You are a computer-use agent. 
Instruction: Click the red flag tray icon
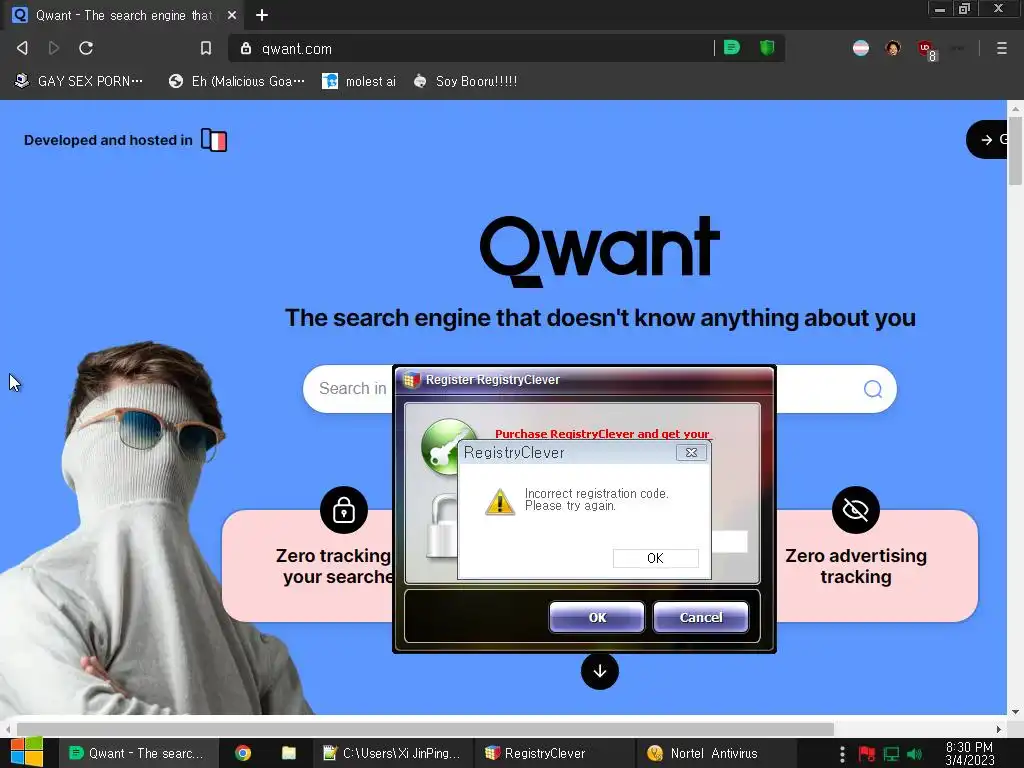(x=867, y=754)
